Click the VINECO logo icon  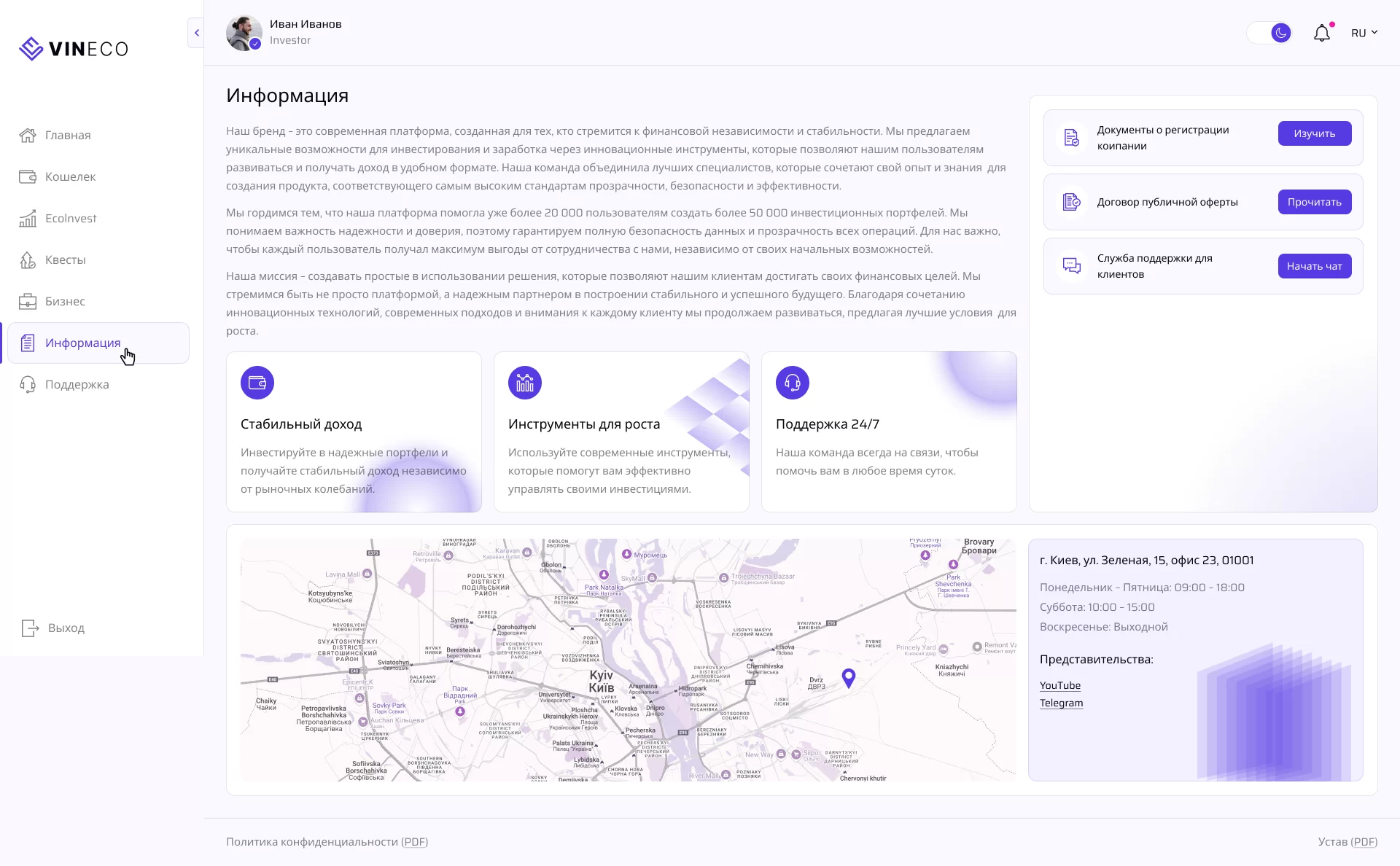31,49
